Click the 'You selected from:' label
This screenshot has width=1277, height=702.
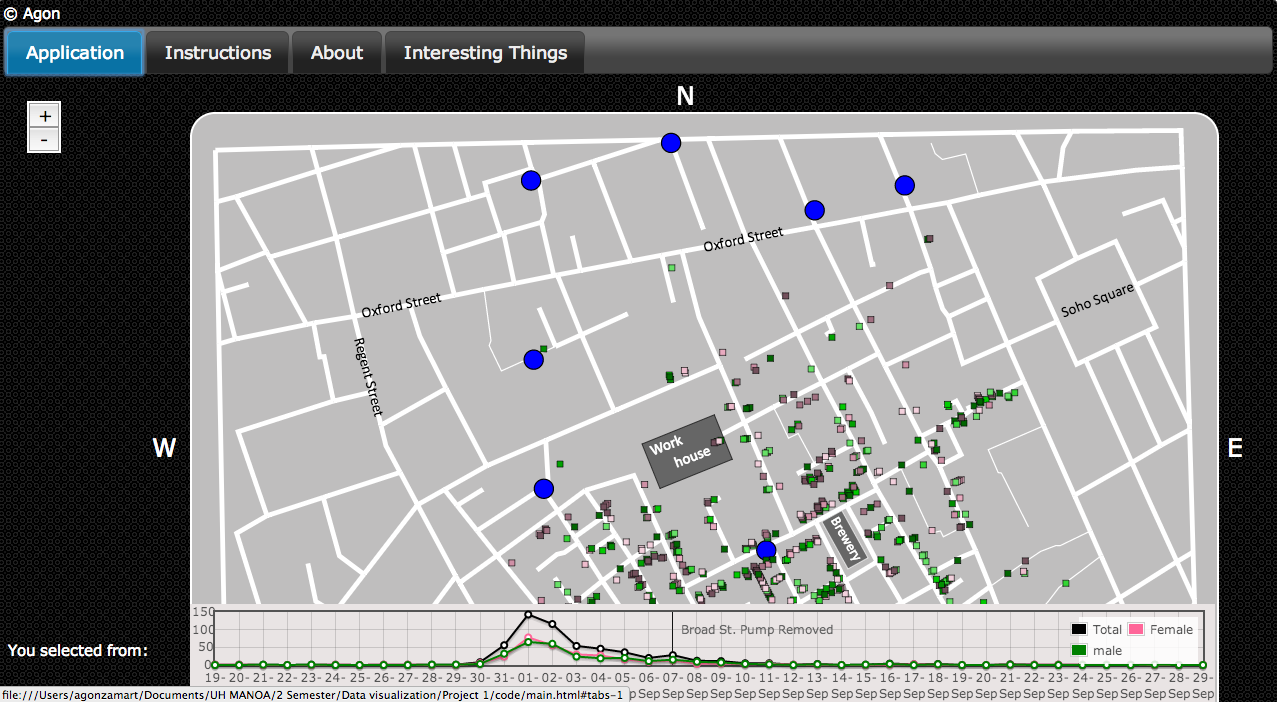pos(78,651)
